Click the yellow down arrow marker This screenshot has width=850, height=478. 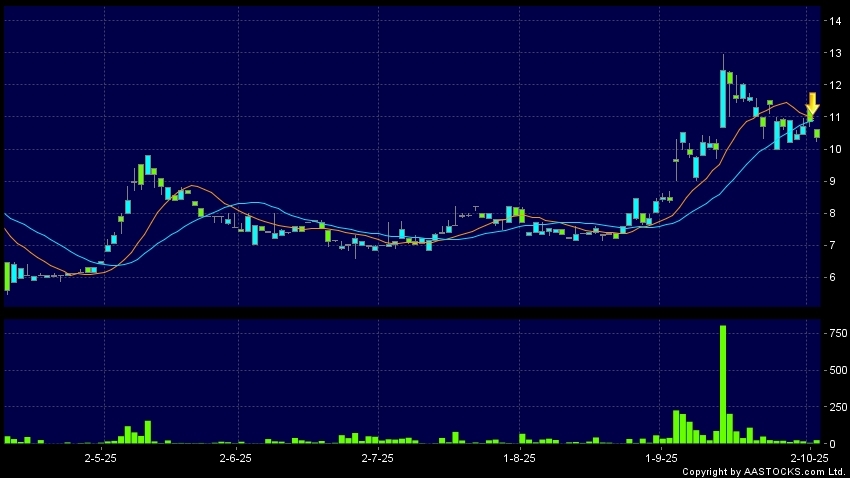point(812,101)
